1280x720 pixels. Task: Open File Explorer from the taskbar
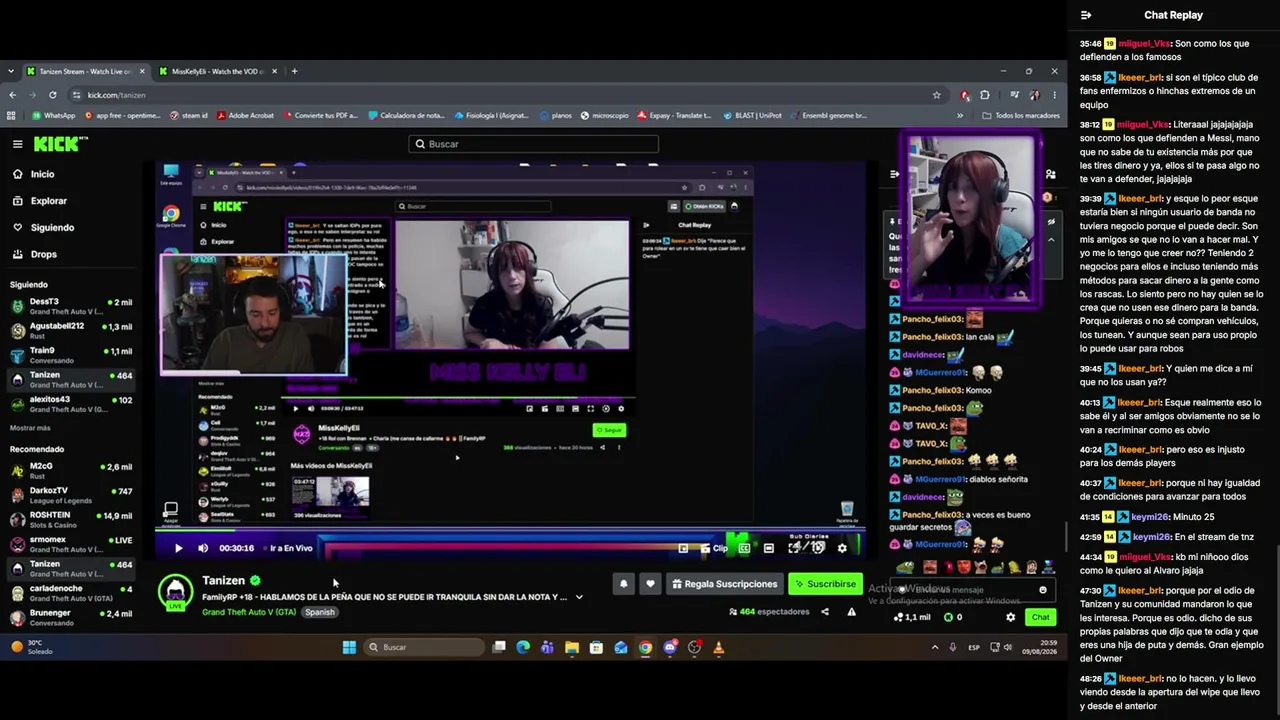coord(572,647)
